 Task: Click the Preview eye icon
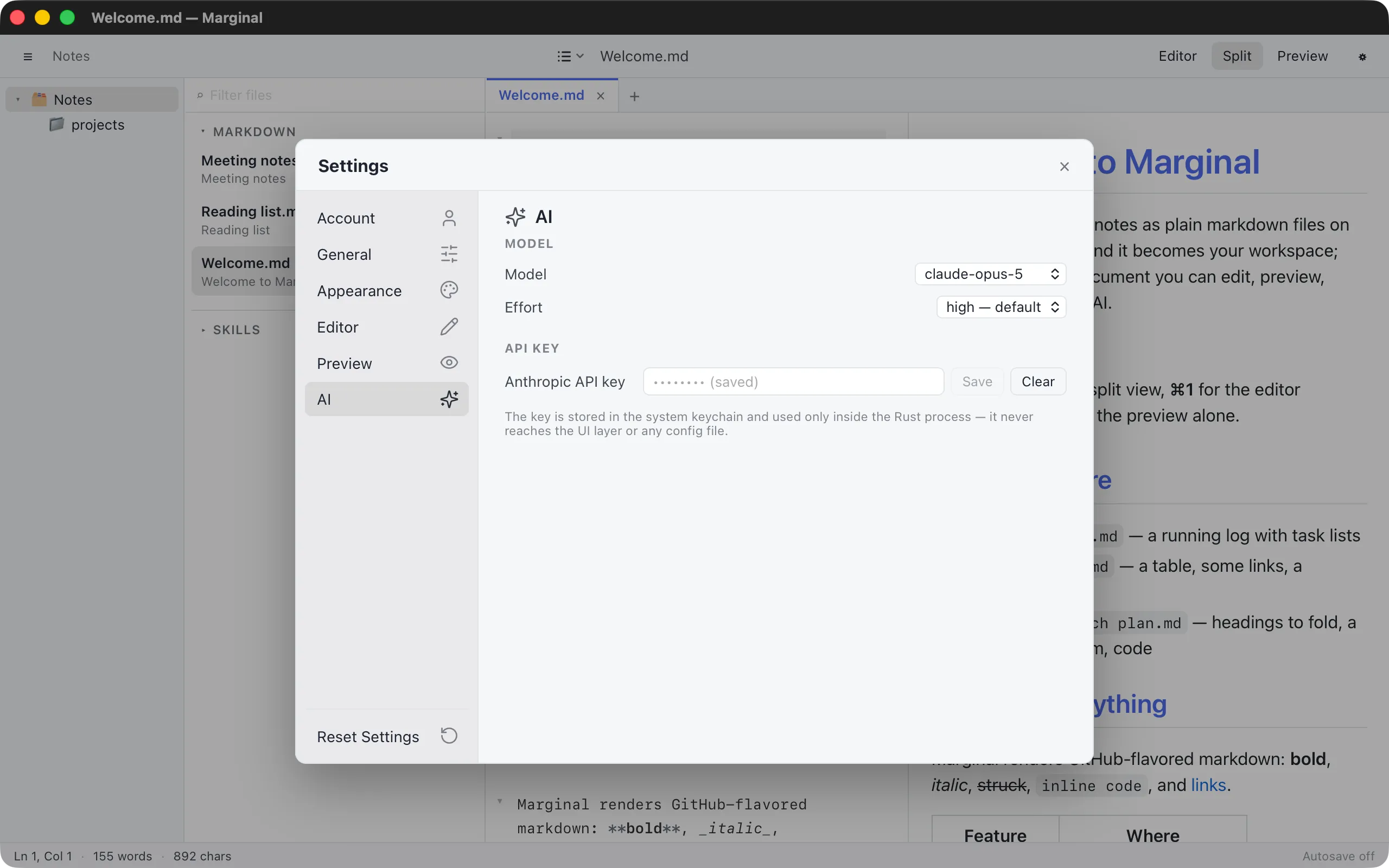449,363
